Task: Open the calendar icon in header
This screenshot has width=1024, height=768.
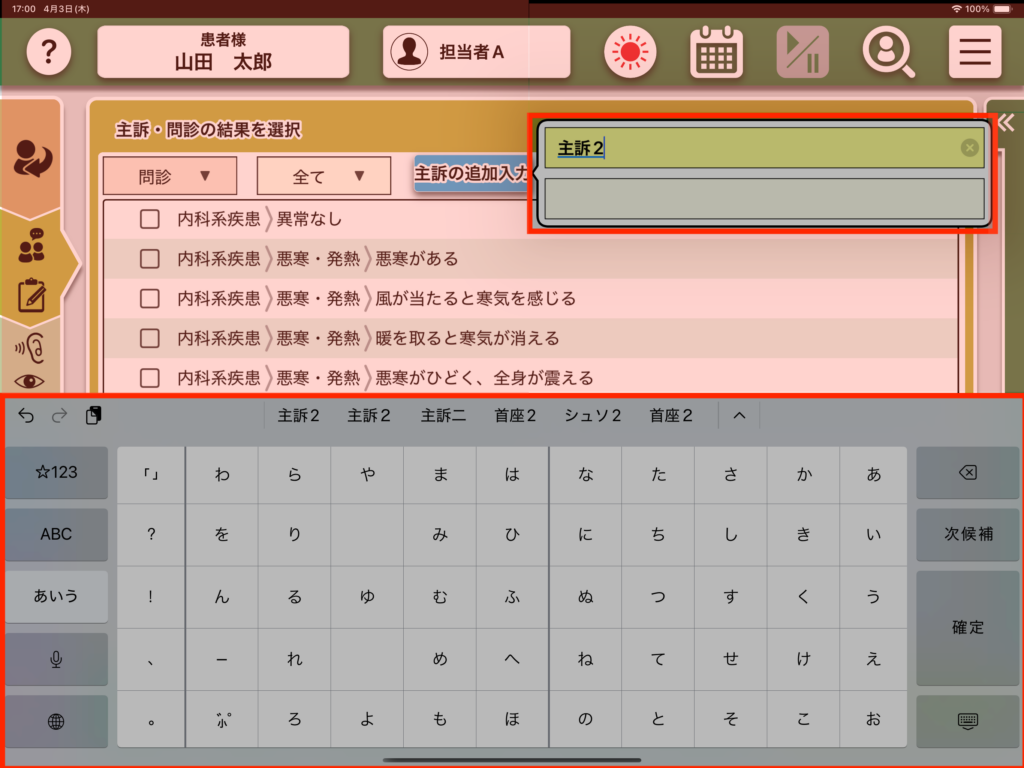Action: pos(716,52)
